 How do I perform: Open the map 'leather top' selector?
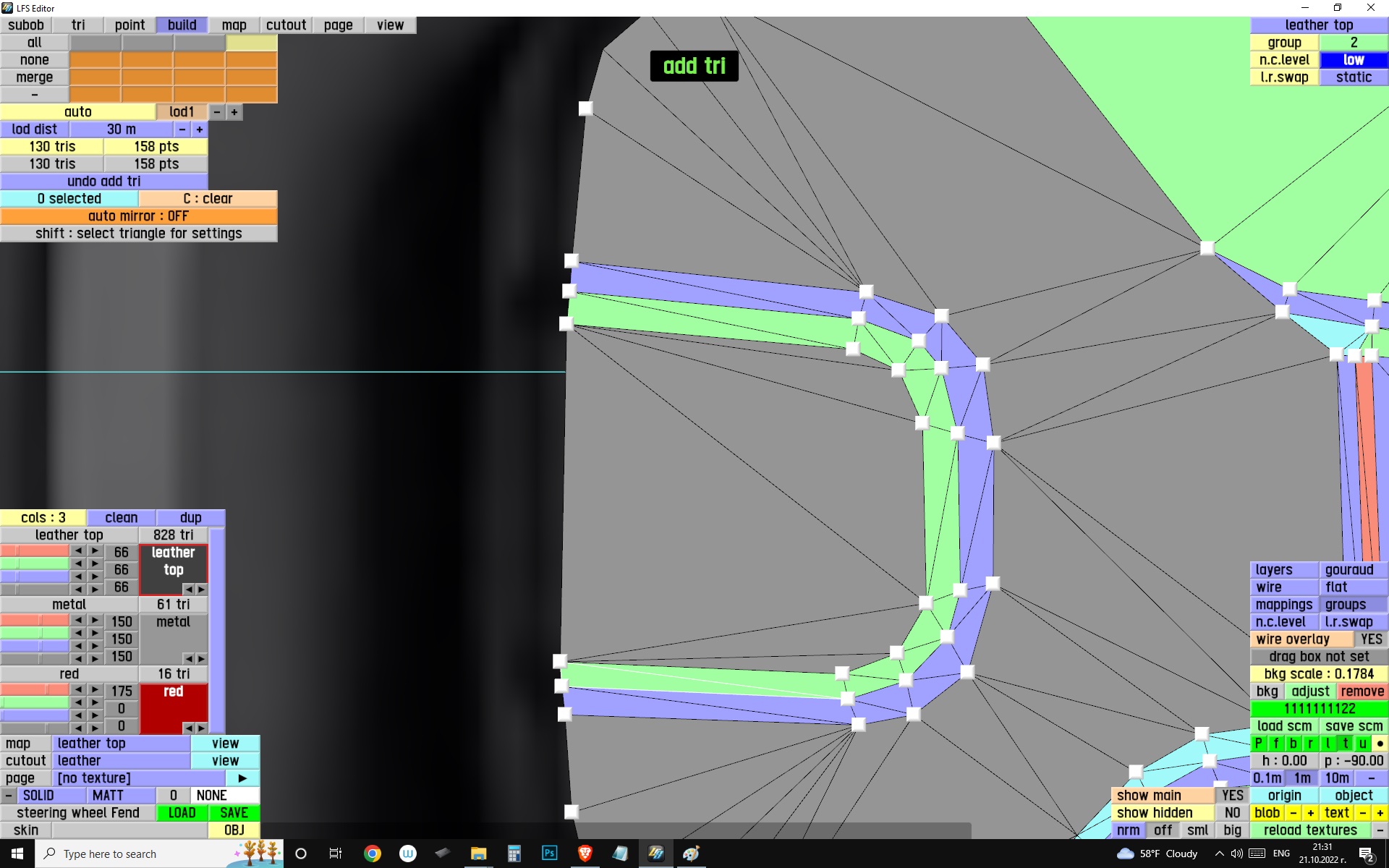coord(121,744)
